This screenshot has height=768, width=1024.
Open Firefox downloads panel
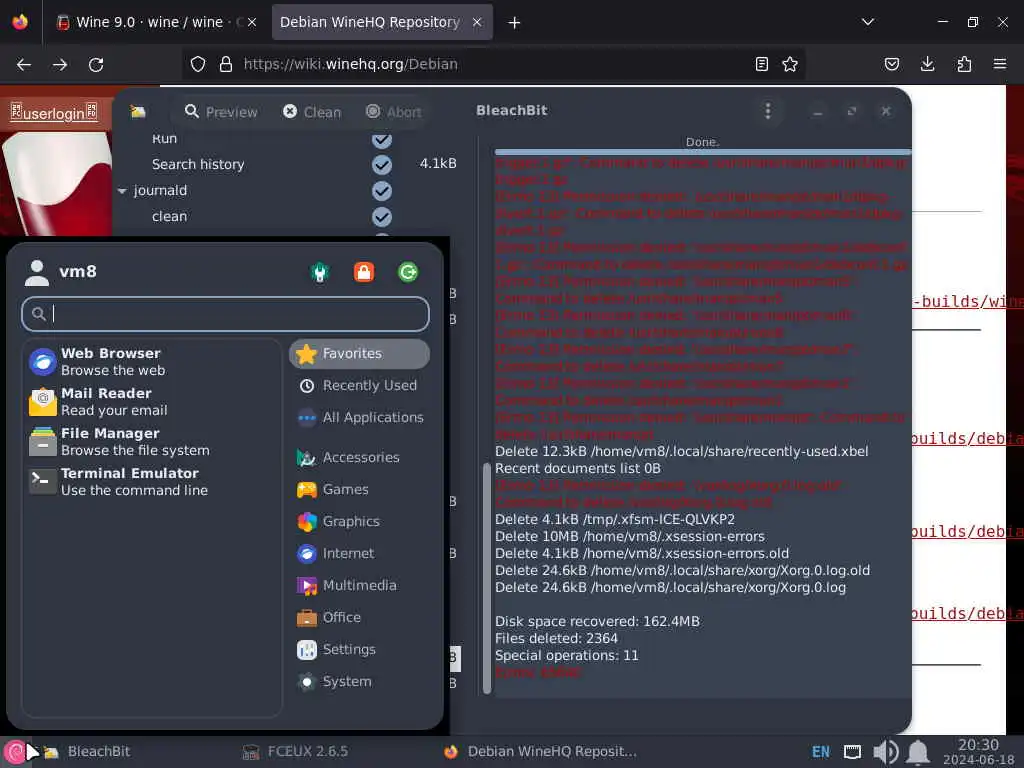tap(927, 64)
